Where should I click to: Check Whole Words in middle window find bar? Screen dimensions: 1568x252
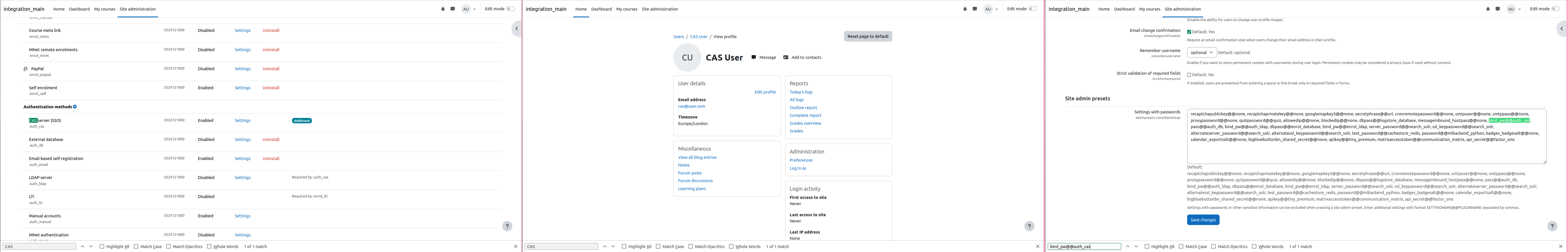coord(731,246)
